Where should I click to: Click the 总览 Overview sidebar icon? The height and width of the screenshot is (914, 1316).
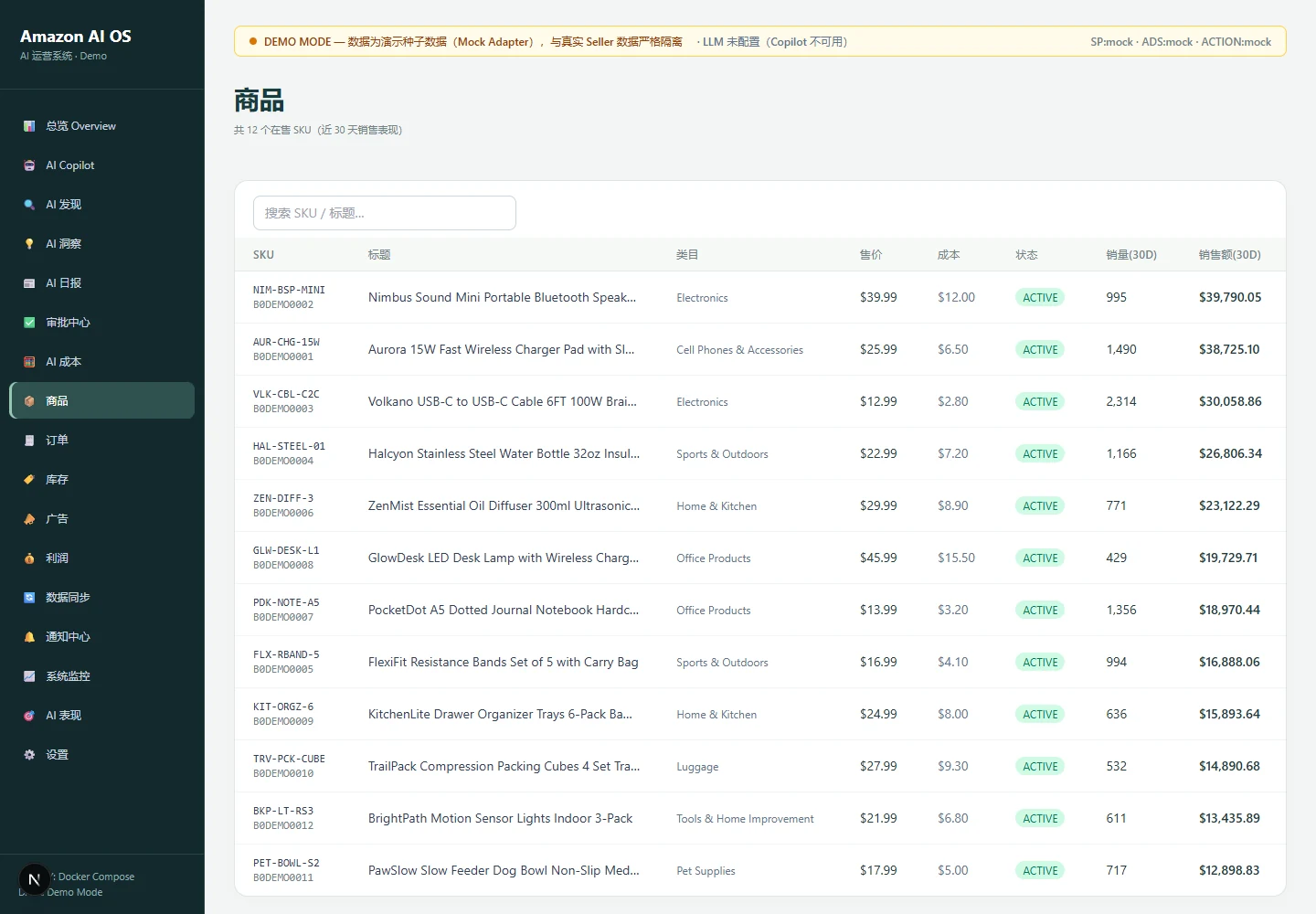click(29, 126)
